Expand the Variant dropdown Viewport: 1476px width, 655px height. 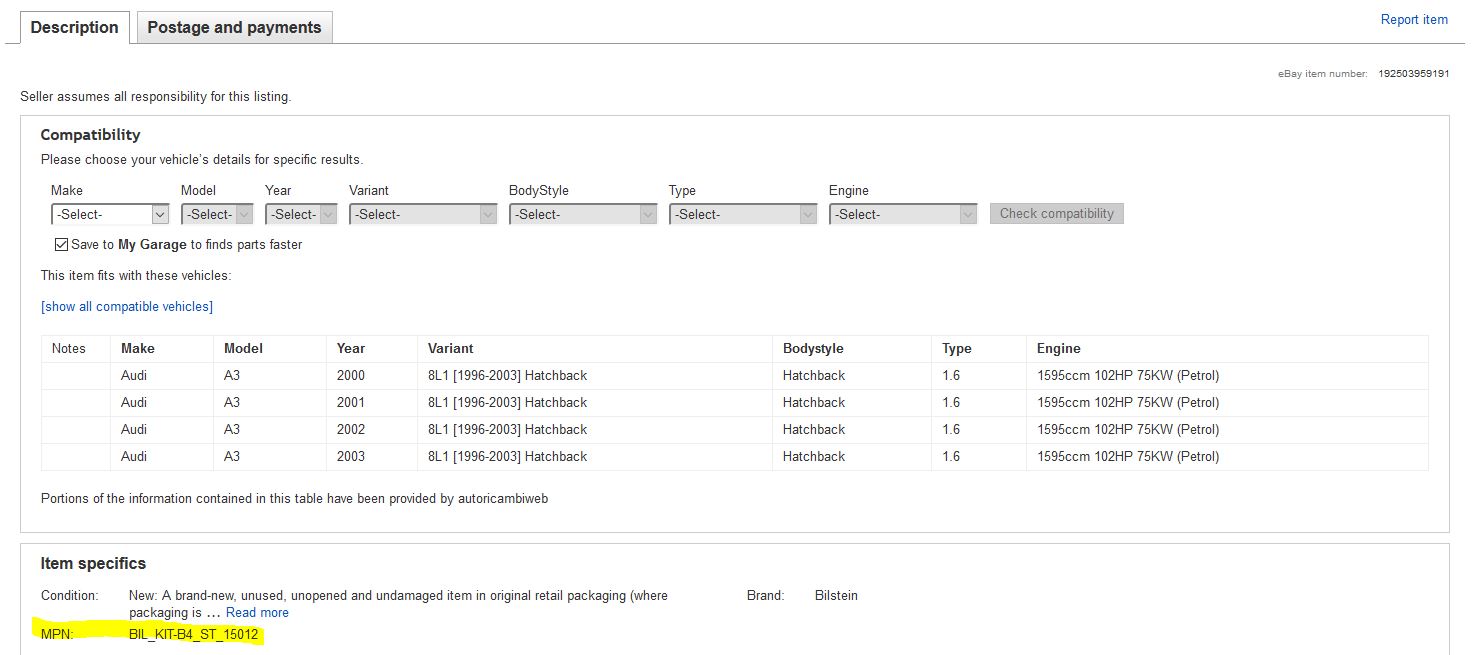coord(422,214)
